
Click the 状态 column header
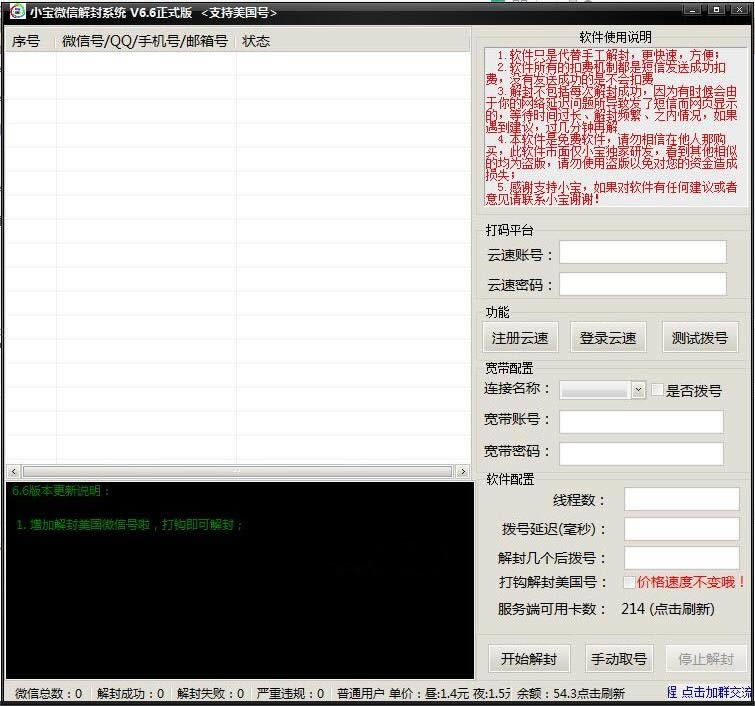click(256, 41)
